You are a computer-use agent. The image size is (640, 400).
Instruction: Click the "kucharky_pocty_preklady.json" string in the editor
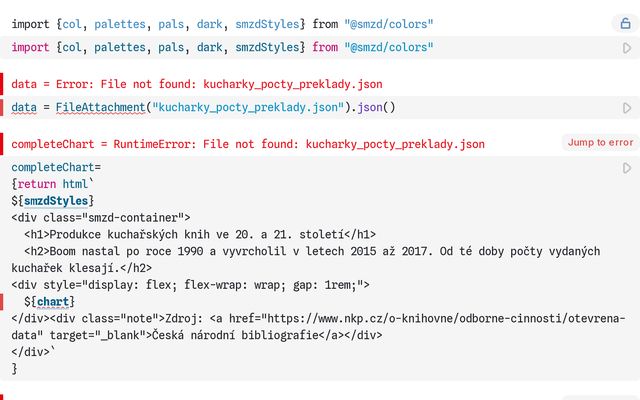248,107
